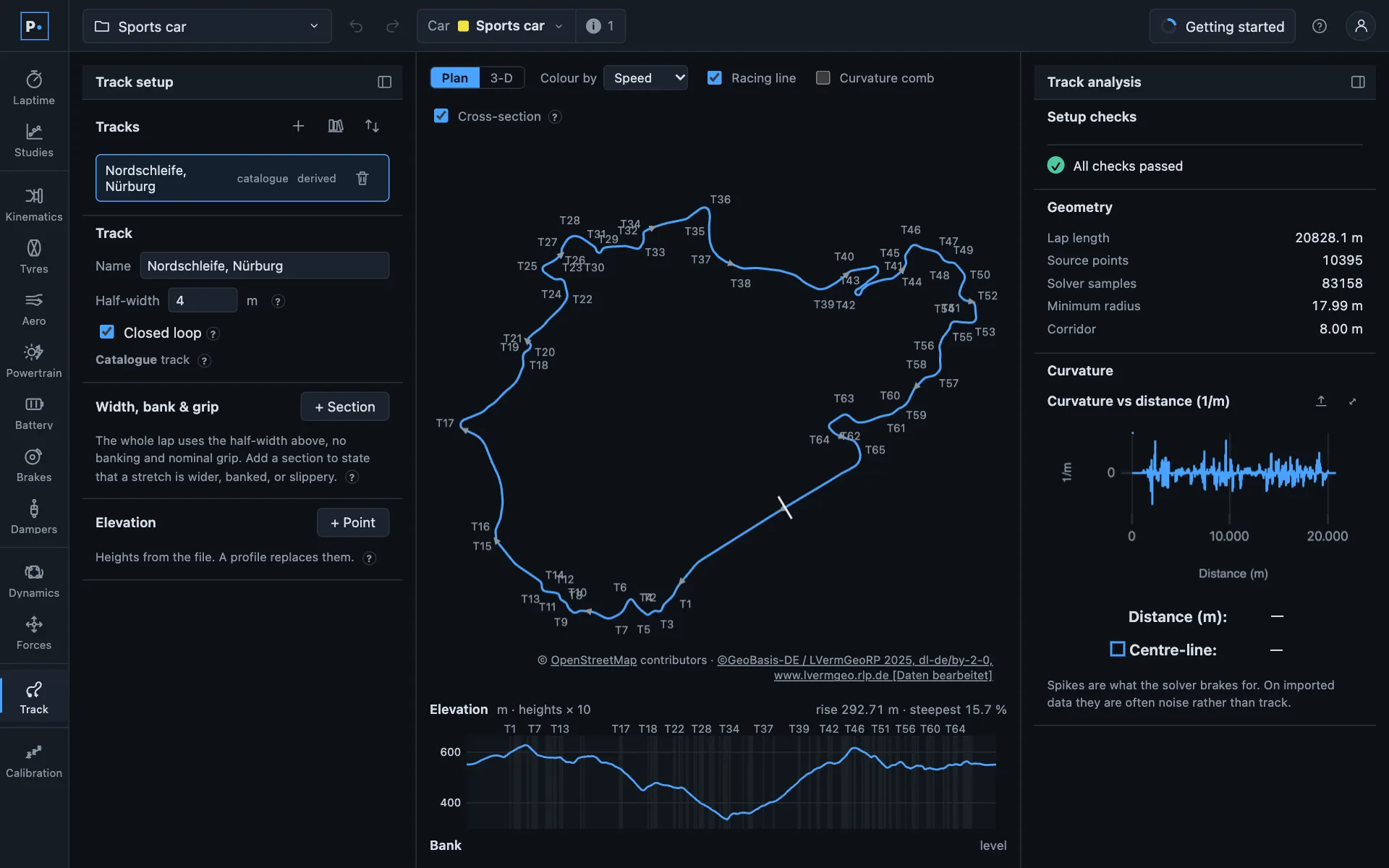Open the Laptime sidebar section
The image size is (1389, 868).
[34, 88]
